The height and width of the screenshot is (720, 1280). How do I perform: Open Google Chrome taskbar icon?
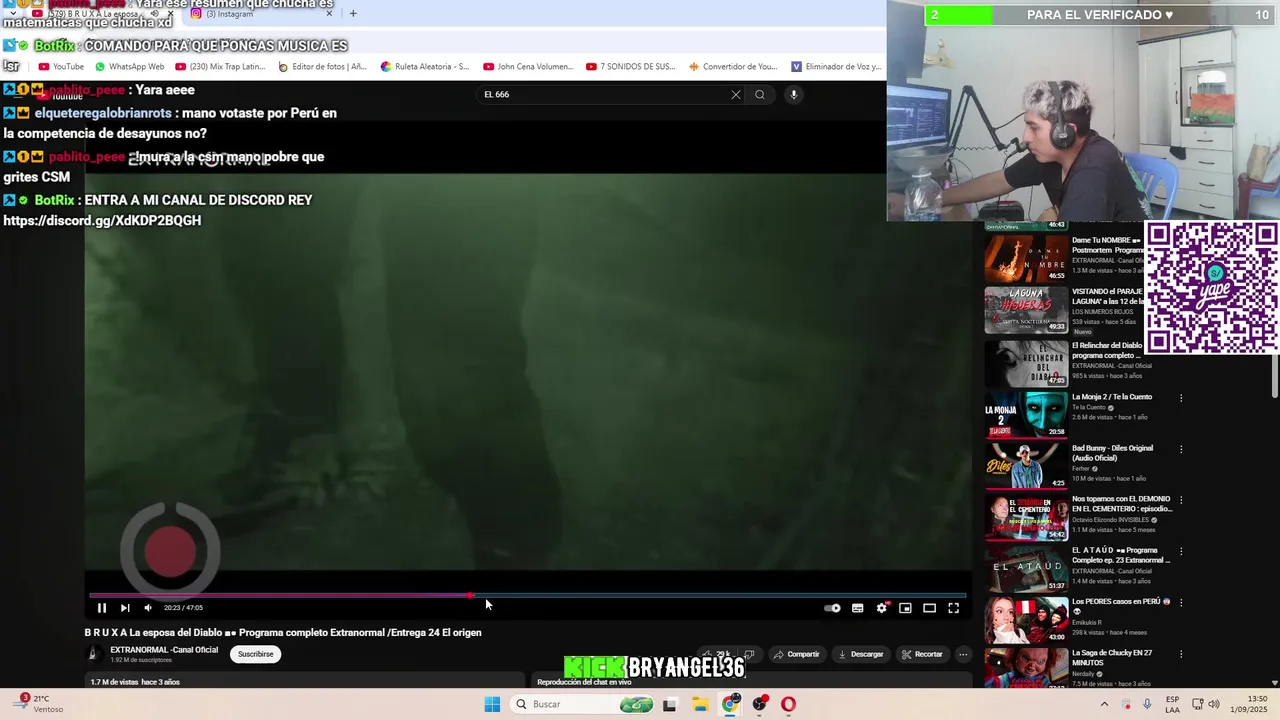pyautogui.click(x=730, y=704)
